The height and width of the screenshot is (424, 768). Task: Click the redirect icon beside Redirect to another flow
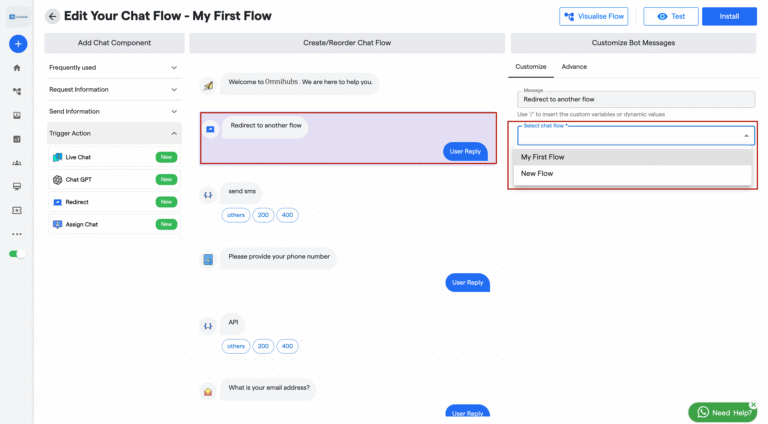point(210,129)
